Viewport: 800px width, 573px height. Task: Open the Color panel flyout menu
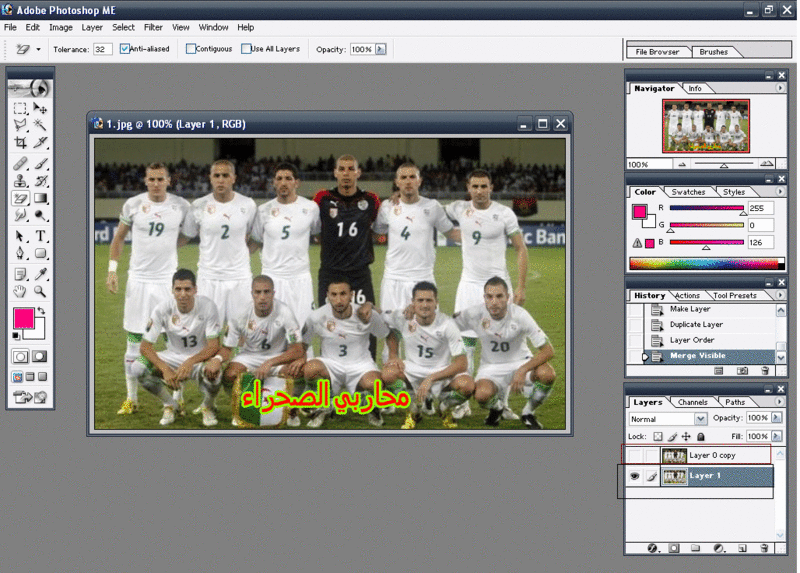point(780,192)
